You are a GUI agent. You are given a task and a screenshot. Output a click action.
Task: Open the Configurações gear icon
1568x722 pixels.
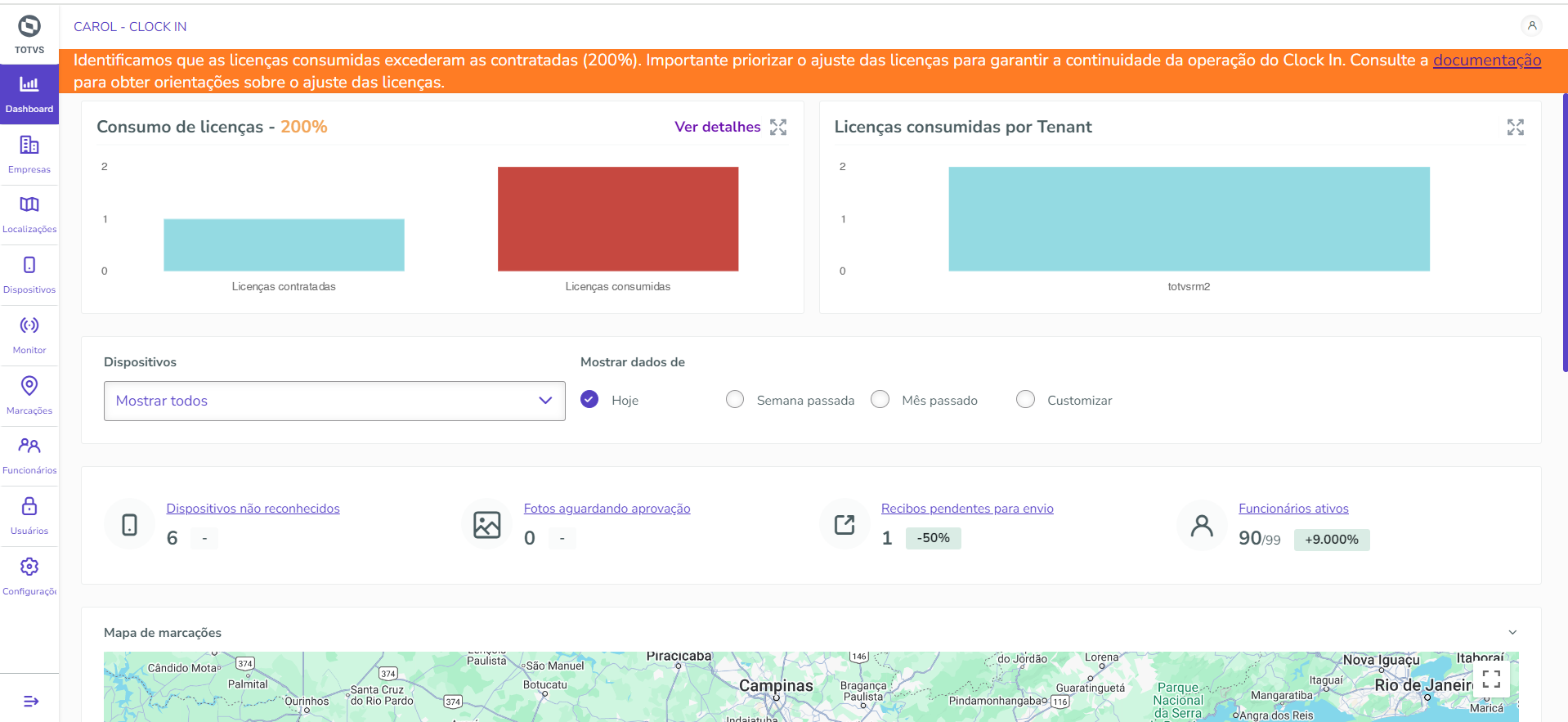point(29,567)
